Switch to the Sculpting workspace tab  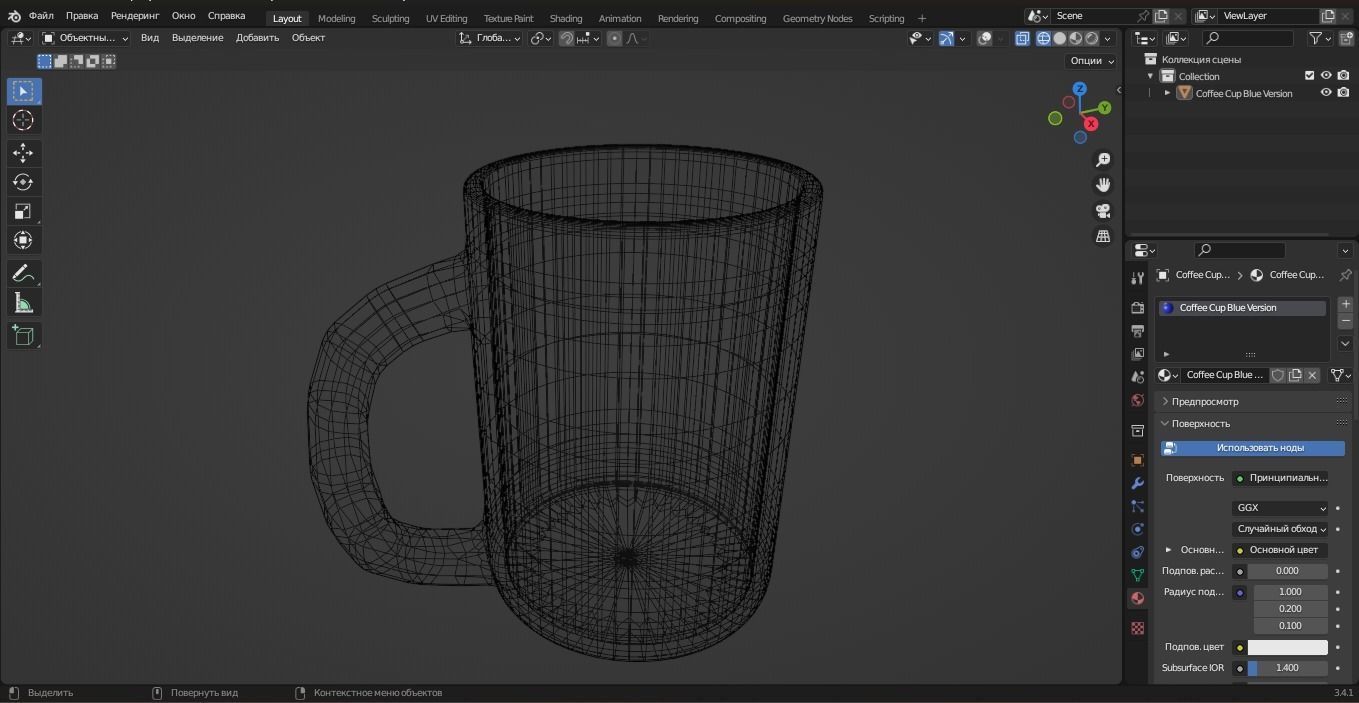(x=390, y=18)
